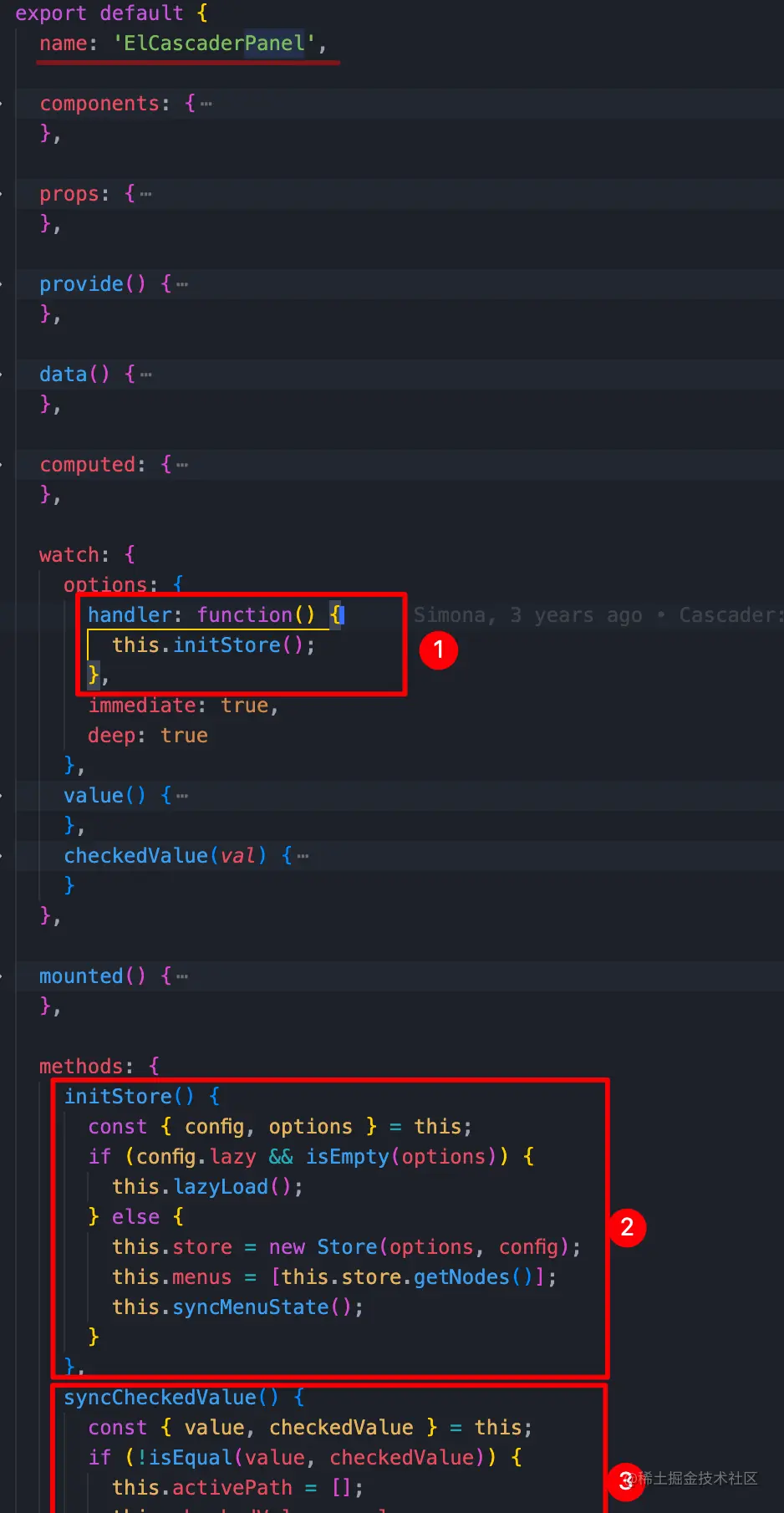Click the 'new' keyword before Store
Viewport: 784px width, 1513px height.
click(x=287, y=1247)
